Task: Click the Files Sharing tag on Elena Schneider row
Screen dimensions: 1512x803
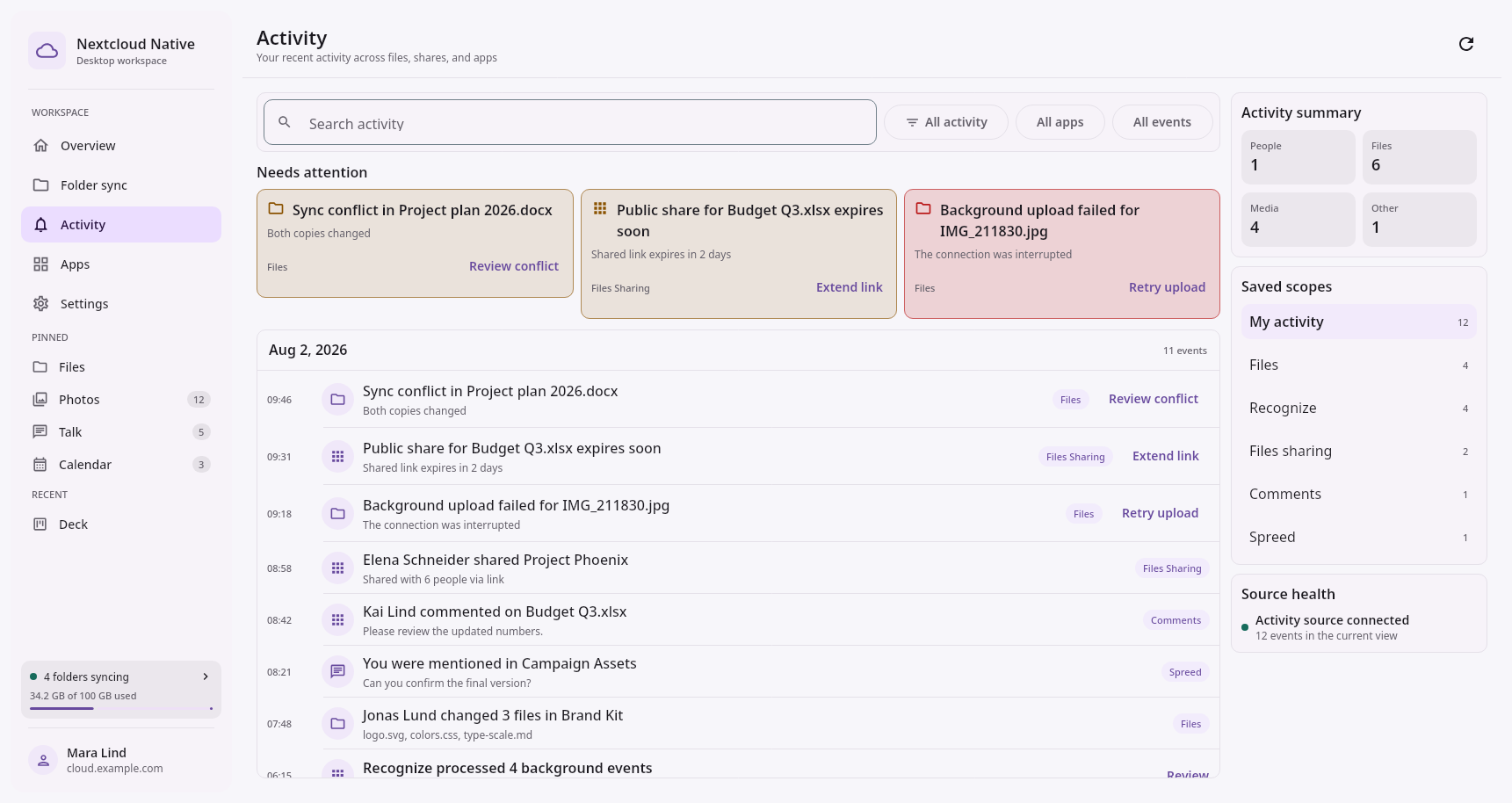Action: pos(1172,568)
